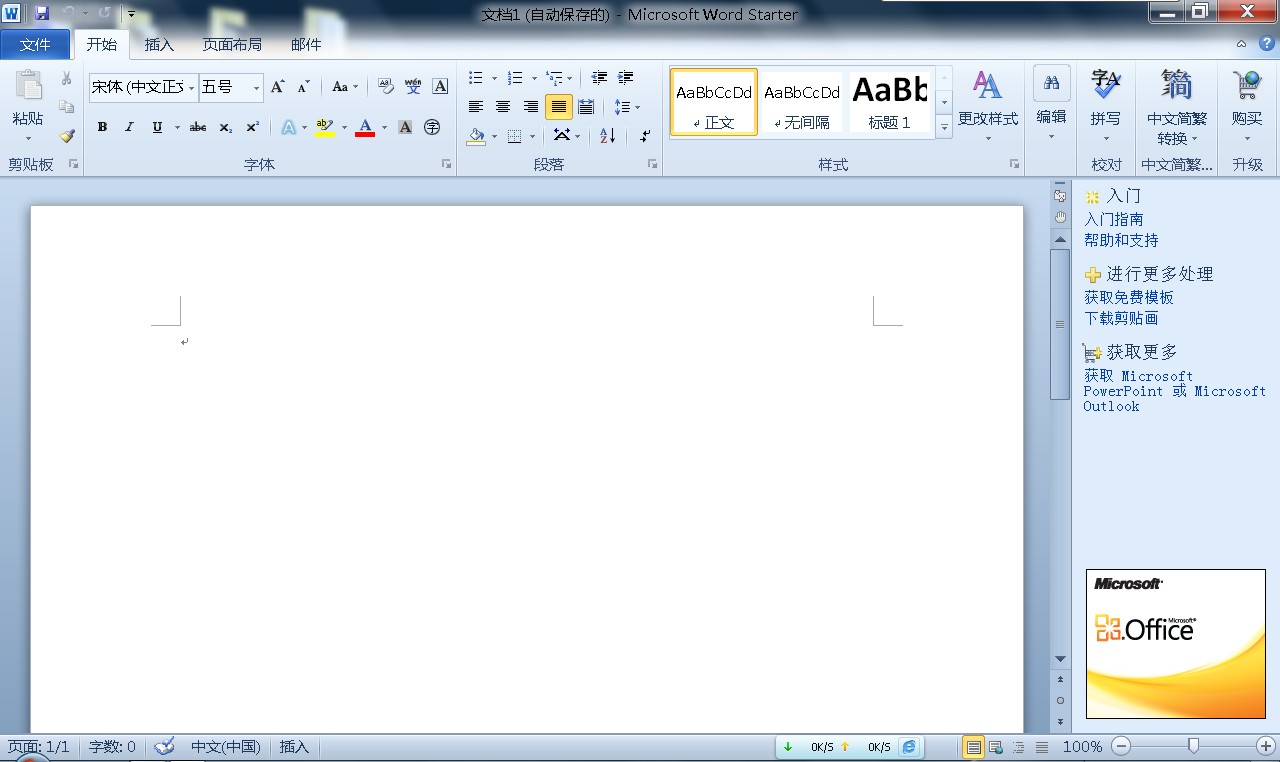Open the Font dialog launcher
Viewport: 1280px width, 762px height.
coord(447,164)
